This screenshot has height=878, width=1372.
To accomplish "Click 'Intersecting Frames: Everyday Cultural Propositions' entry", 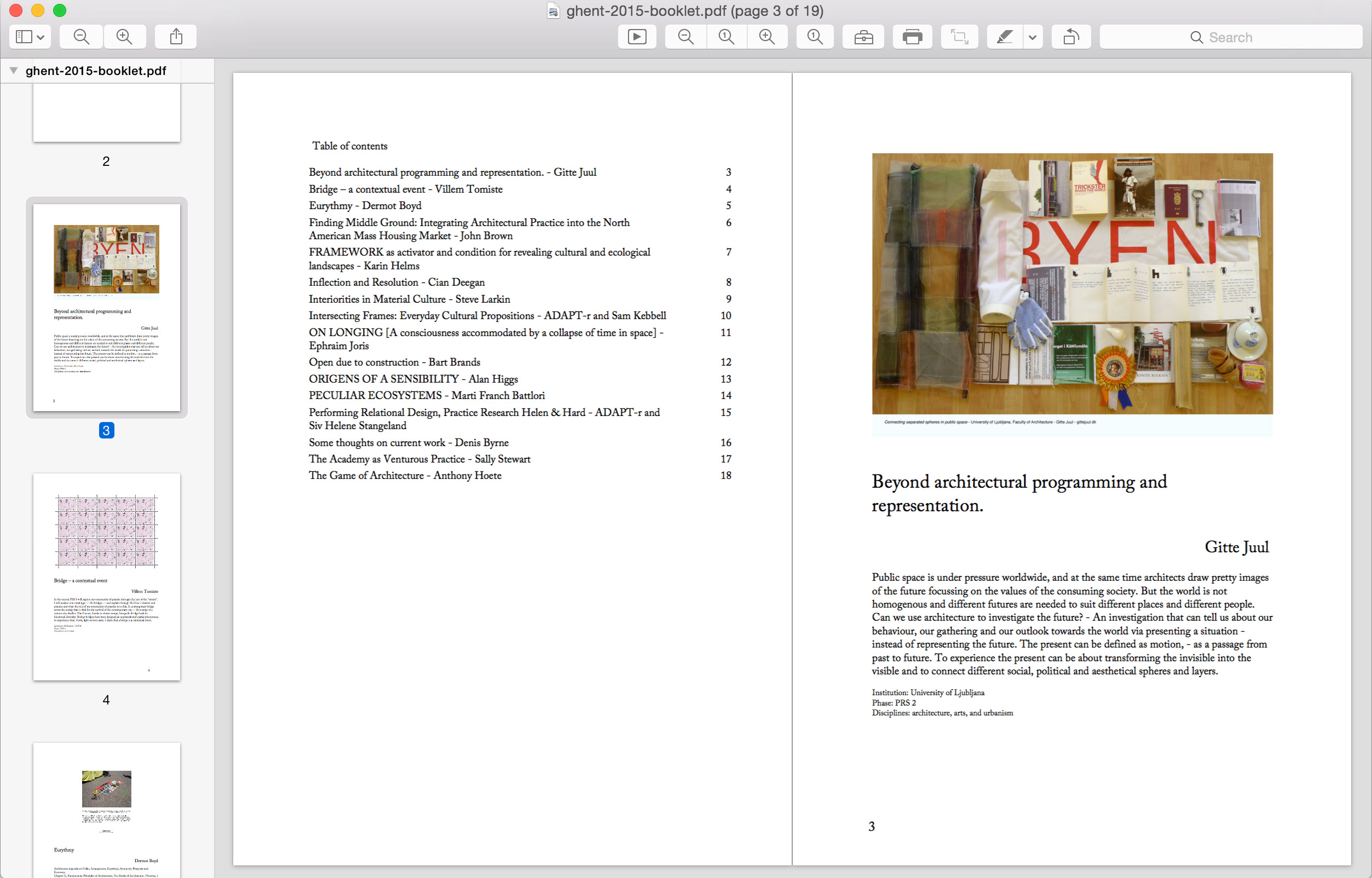I will click(487, 316).
